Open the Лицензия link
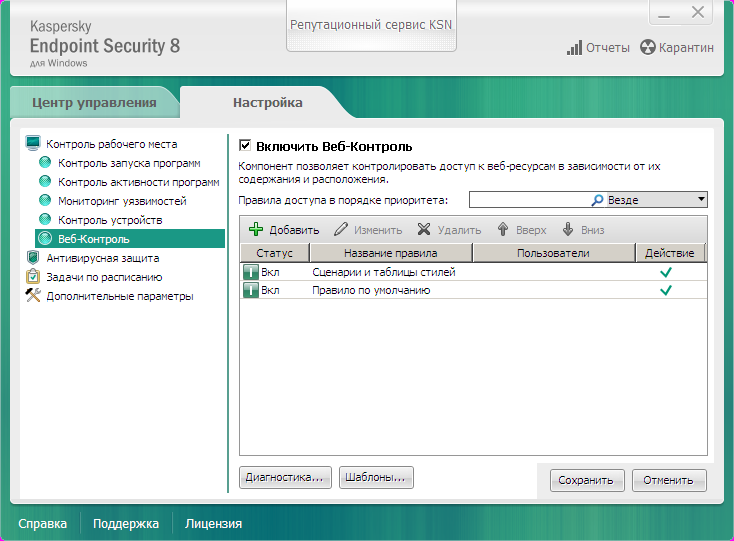Image resolution: width=734 pixels, height=541 pixels. click(x=213, y=524)
